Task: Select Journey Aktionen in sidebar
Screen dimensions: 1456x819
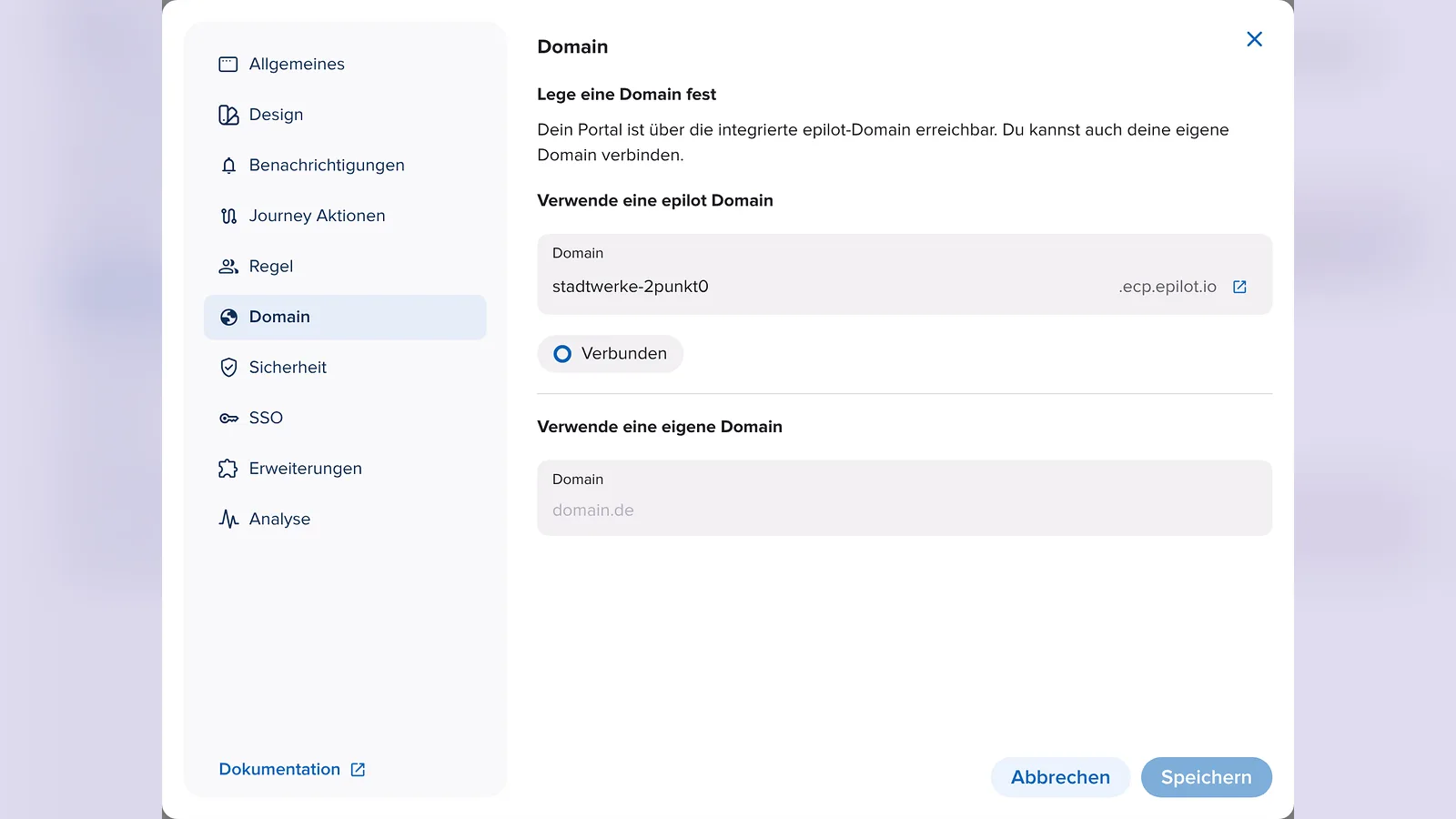Action: 345,216
